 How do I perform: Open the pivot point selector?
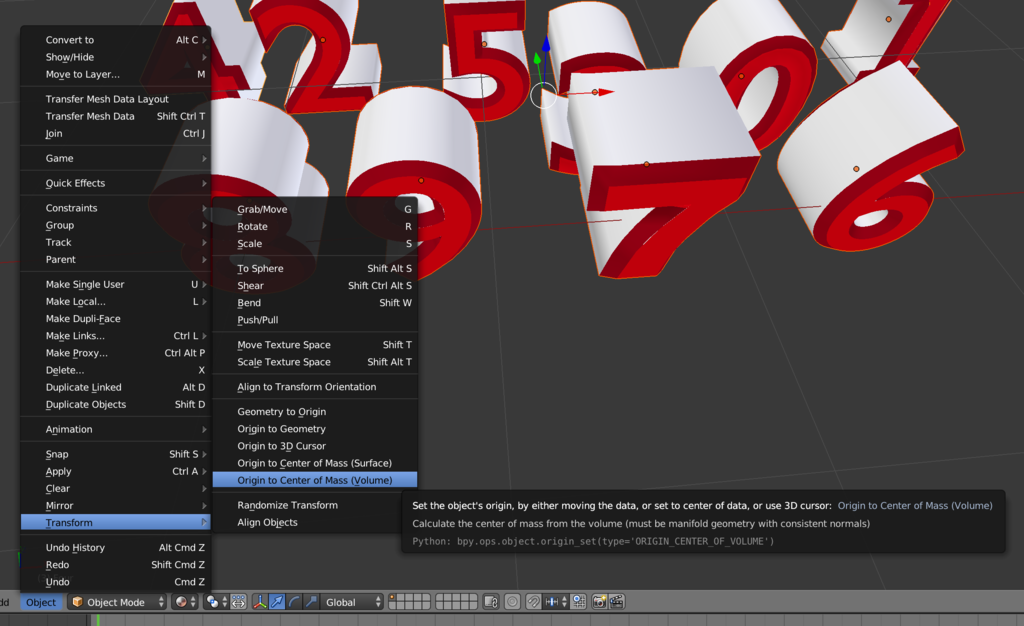[x=216, y=602]
